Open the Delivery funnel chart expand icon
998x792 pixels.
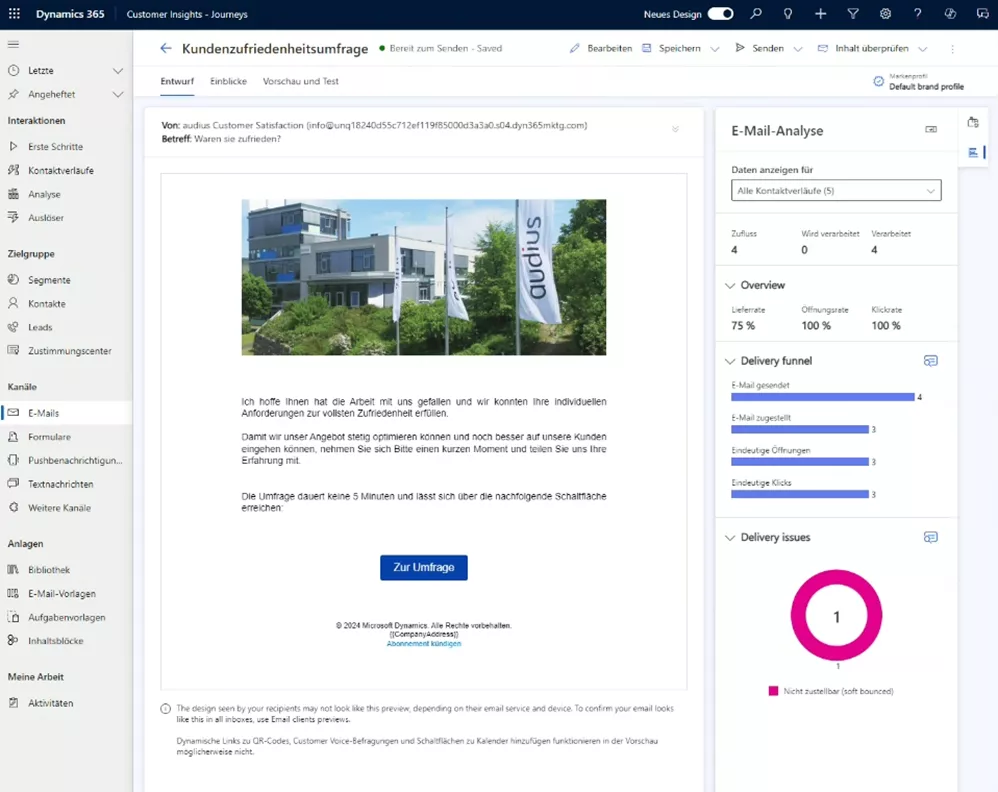931,360
